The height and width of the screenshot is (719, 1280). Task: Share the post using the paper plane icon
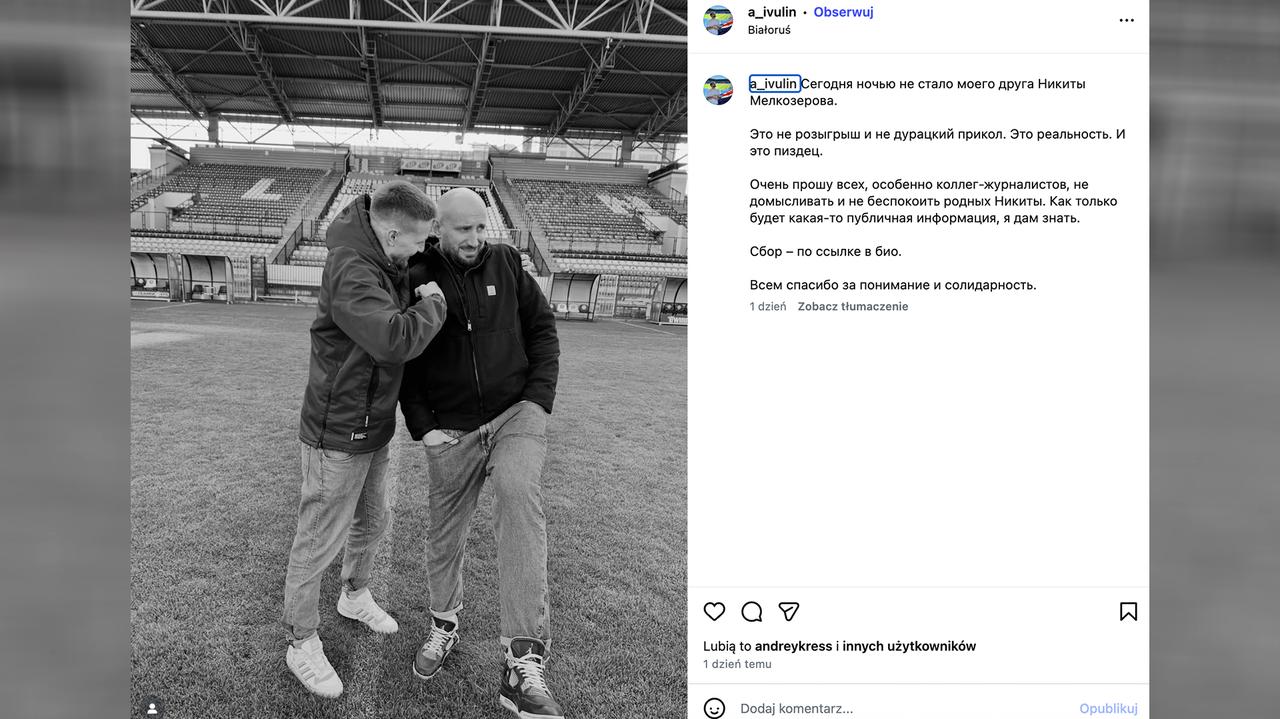789,611
